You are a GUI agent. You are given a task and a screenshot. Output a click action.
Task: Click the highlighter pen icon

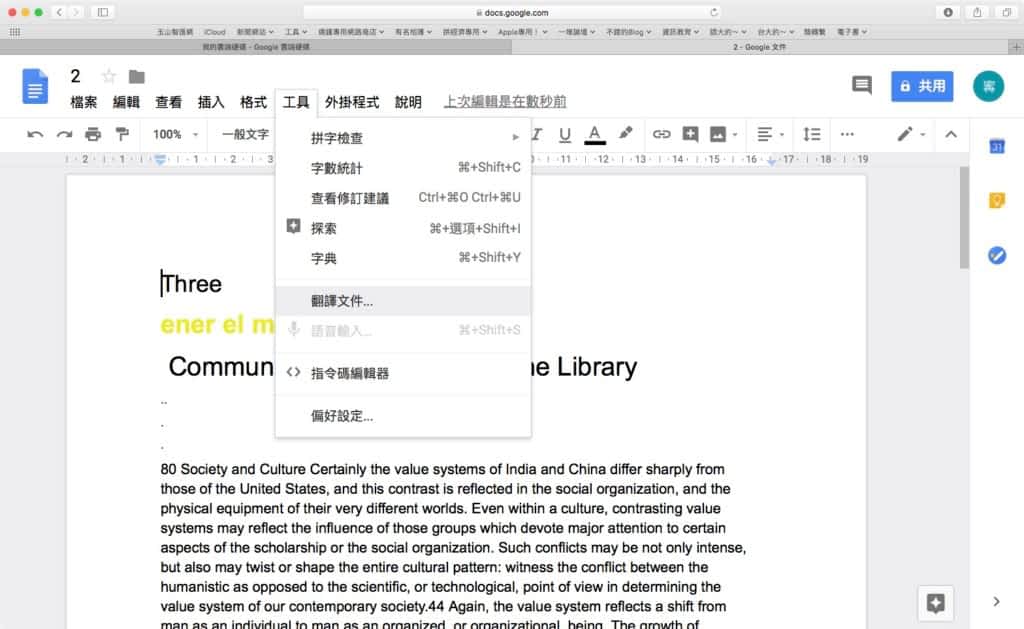click(x=626, y=134)
